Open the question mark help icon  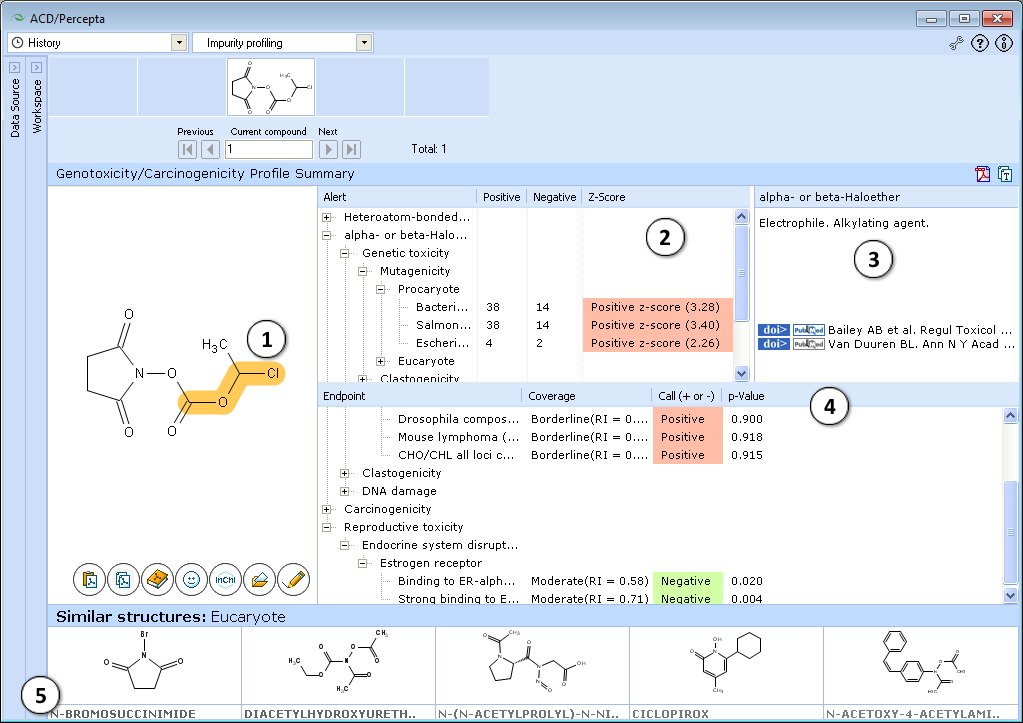[x=979, y=43]
